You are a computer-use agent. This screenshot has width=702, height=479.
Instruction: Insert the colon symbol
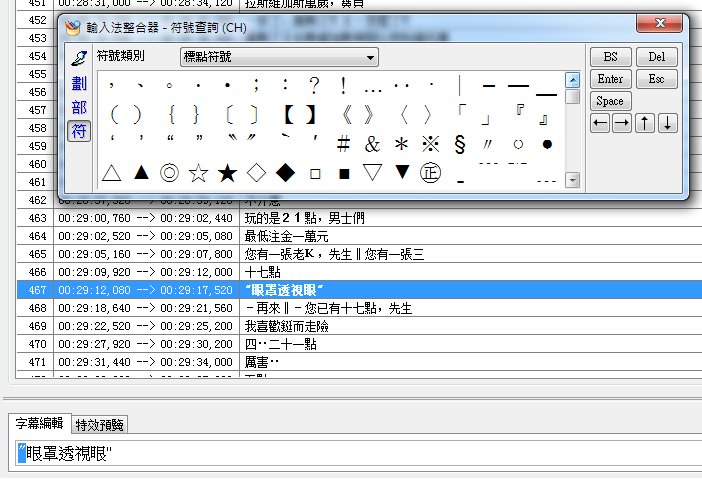tap(285, 85)
